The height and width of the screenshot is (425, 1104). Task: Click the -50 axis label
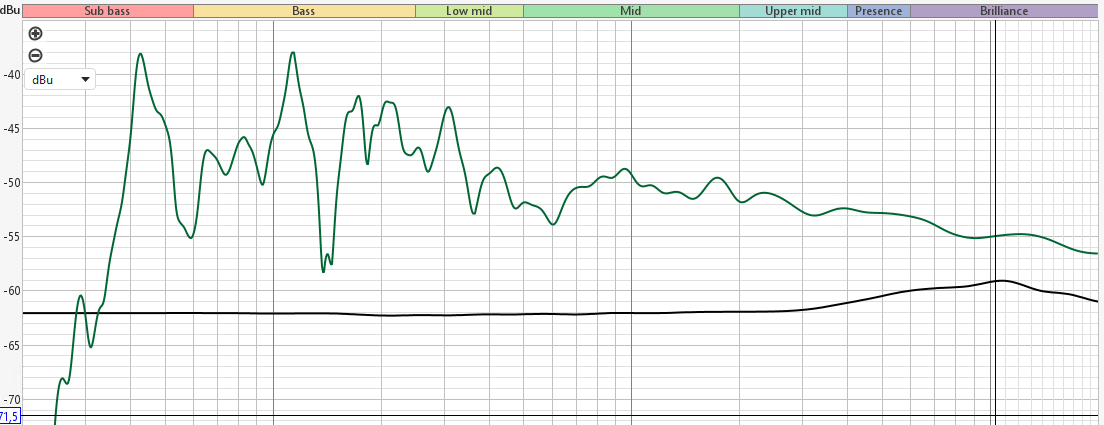click(13, 183)
